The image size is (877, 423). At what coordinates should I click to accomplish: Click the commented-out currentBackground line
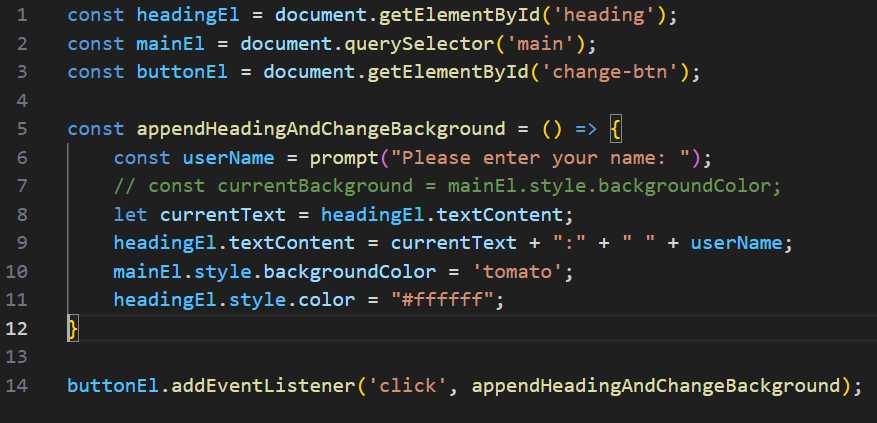tap(447, 186)
